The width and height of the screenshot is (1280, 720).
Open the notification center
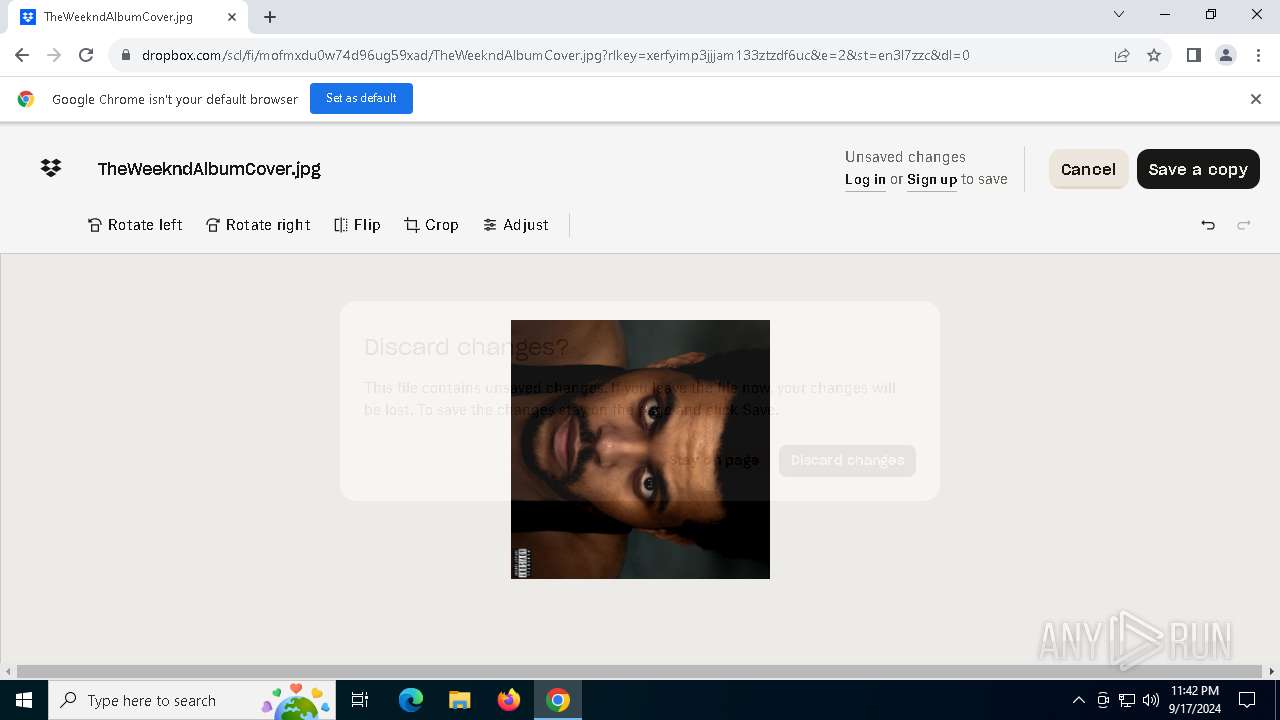point(1247,700)
